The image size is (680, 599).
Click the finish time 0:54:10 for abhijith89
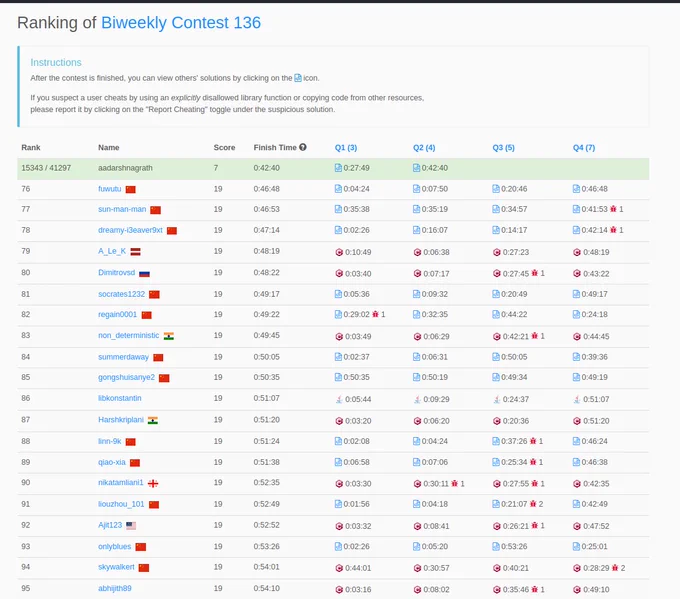(266, 588)
